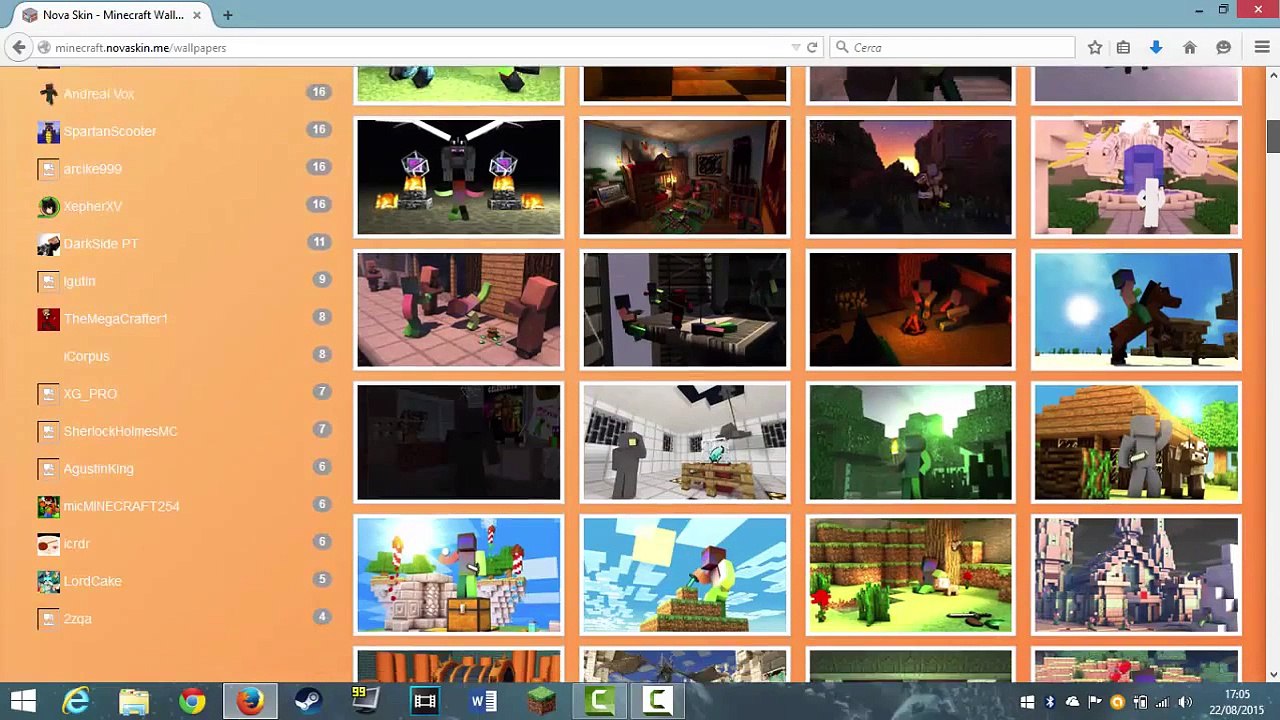This screenshot has width=1280, height=720.
Task: Open the Firefox hamburger menu
Action: [x=1262, y=47]
